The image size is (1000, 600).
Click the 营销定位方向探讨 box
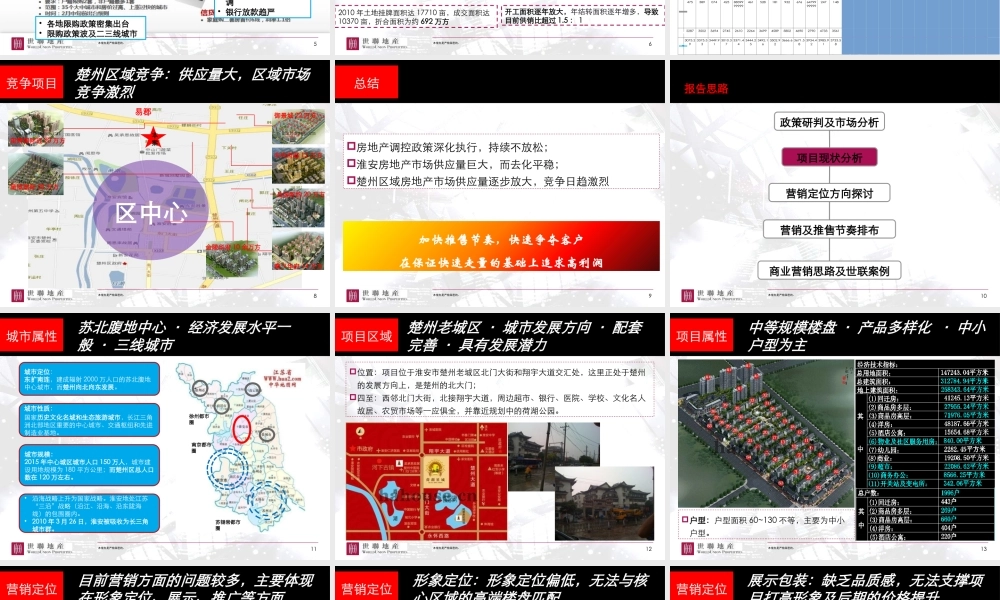tap(829, 193)
